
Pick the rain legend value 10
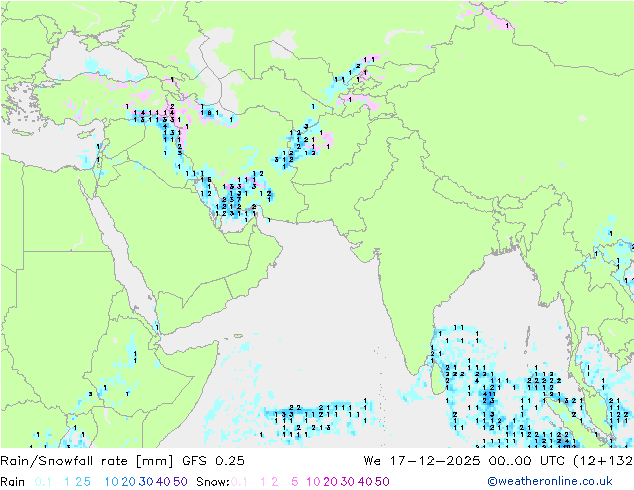click(x=110, y=481)
